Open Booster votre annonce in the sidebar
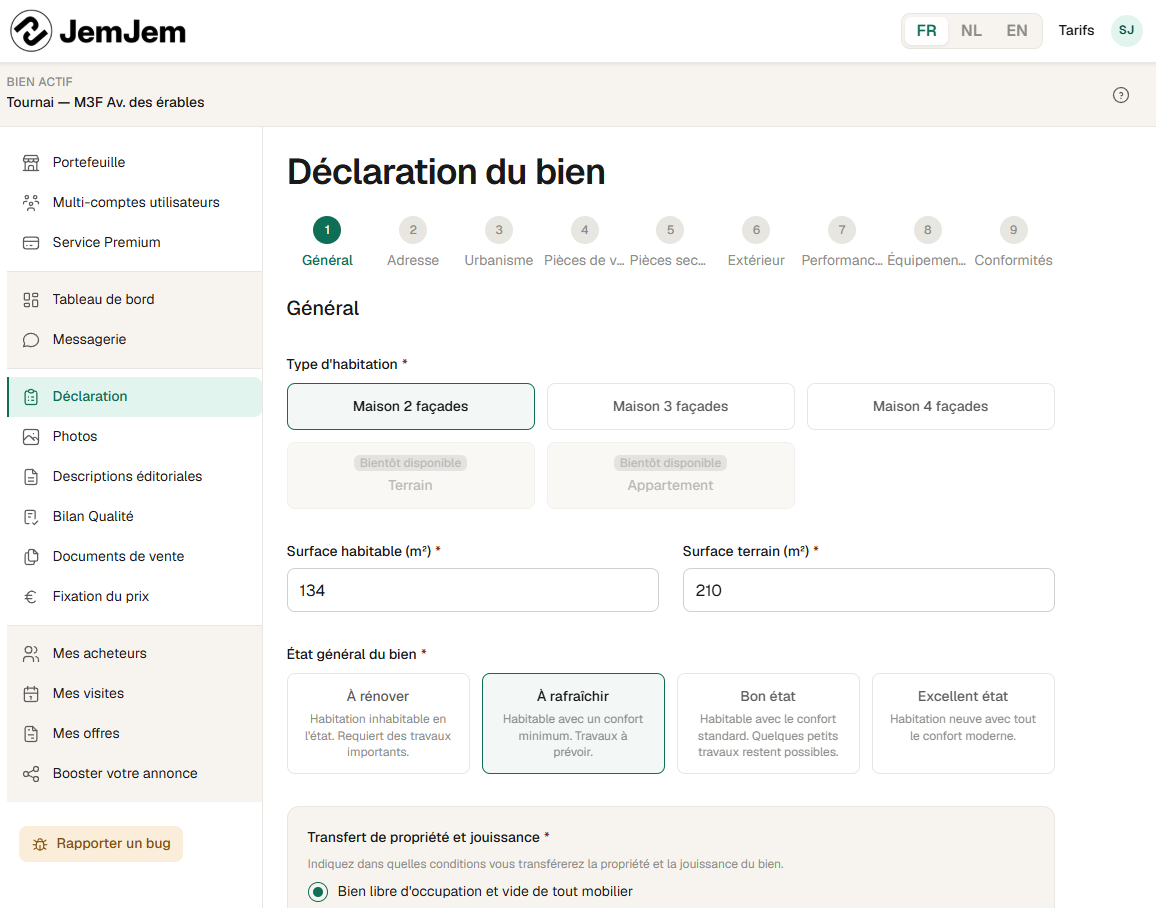1156x908 pixels. (134, 774)
